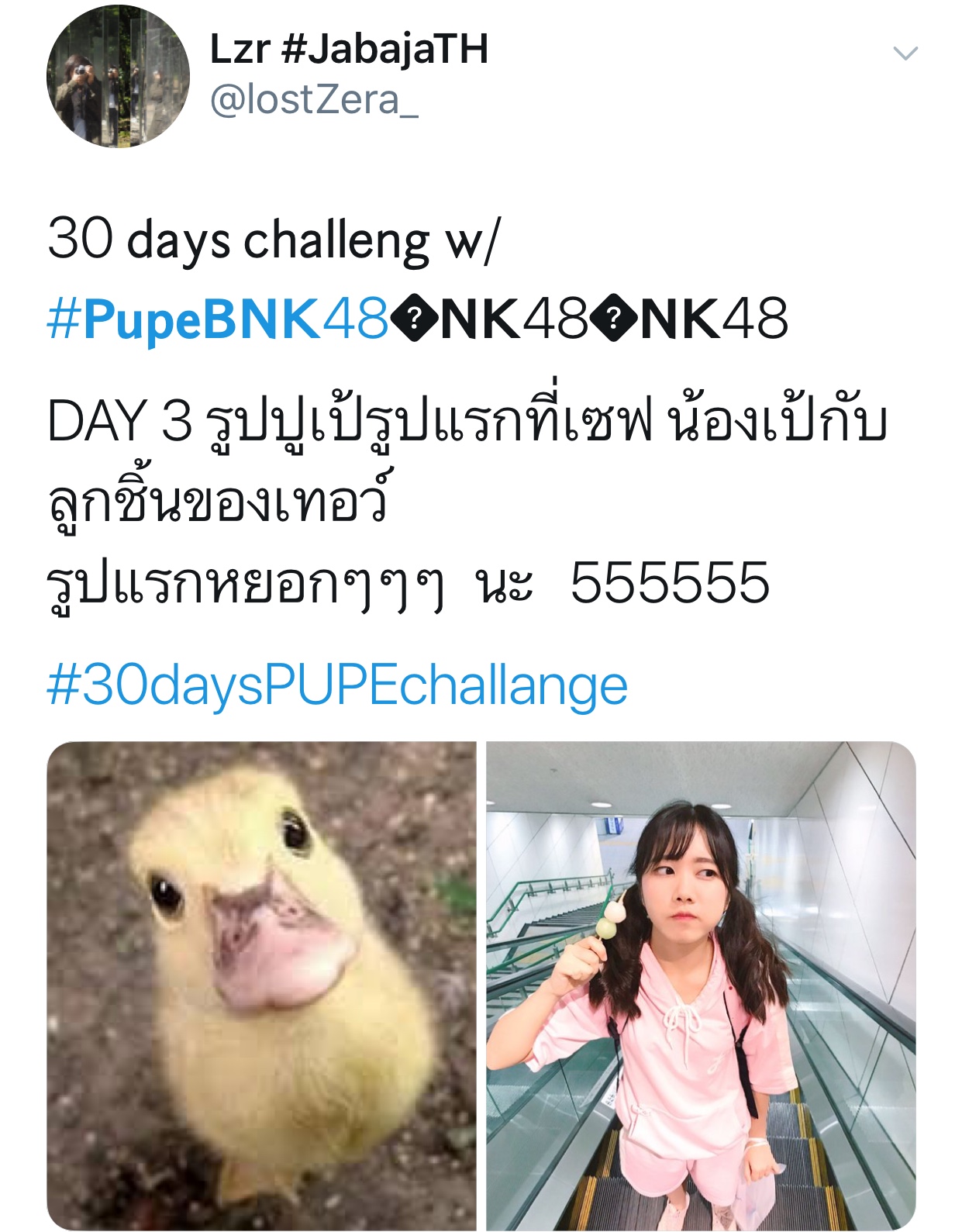View the yellow duckling photo

[261, 986]
